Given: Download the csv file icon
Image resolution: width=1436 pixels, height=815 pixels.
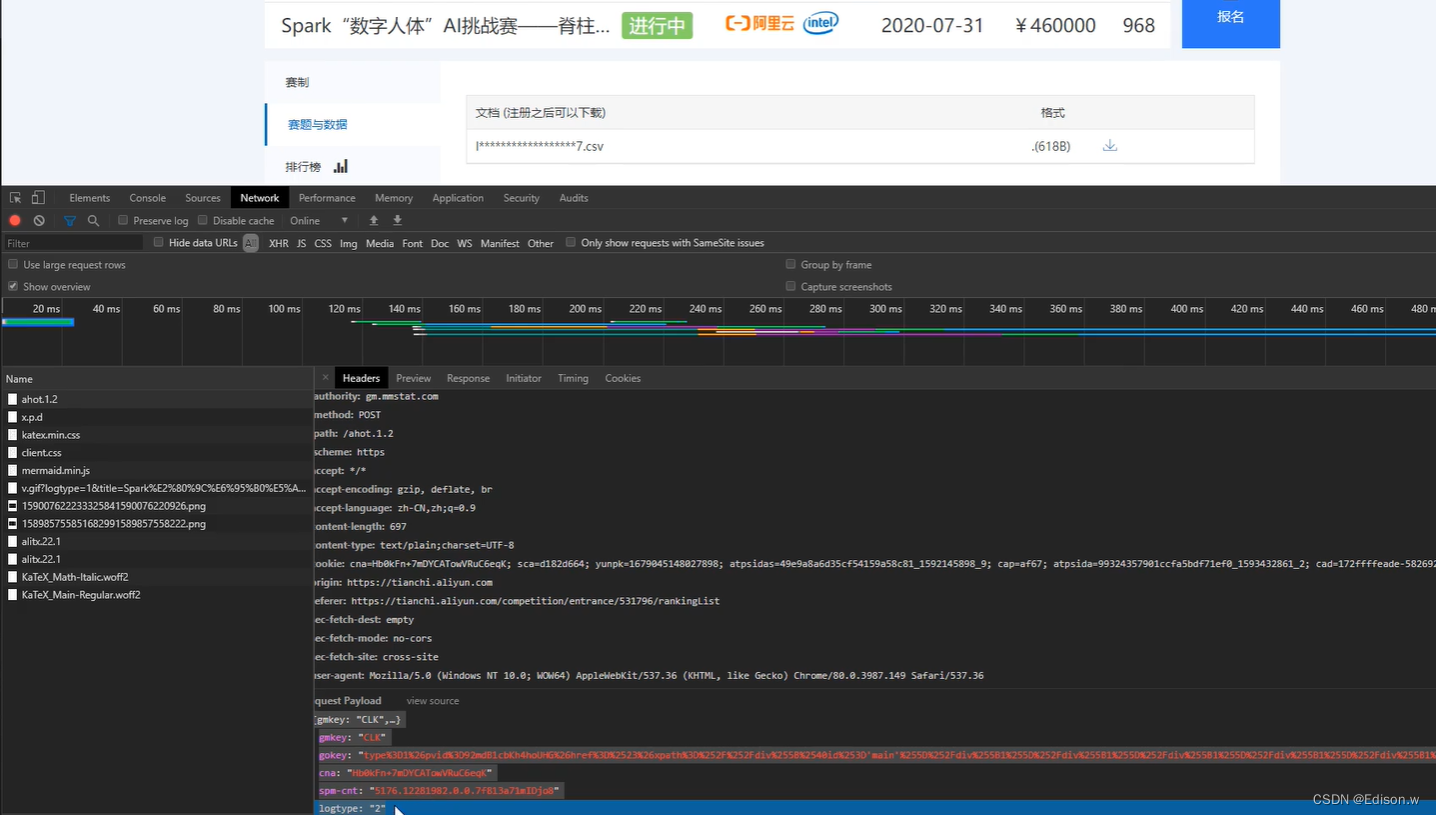Looking at the screenshot, I should (1110, 146).
